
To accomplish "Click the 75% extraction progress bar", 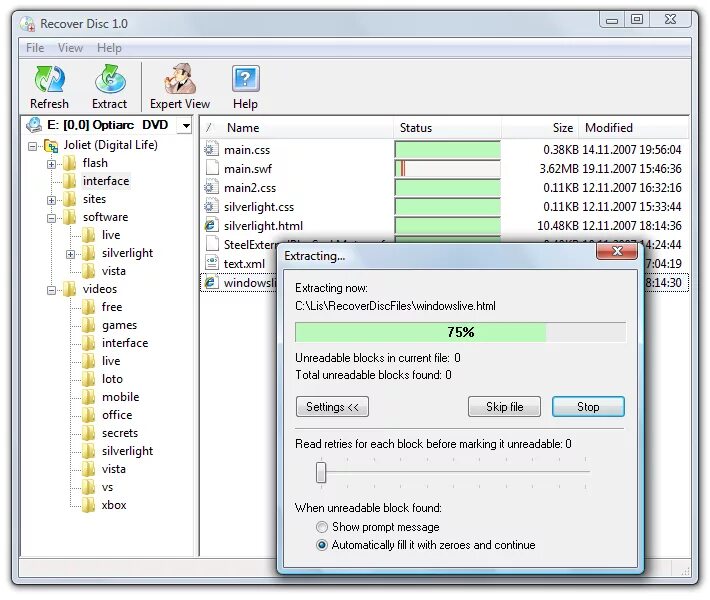I will pyautogui.click(x=461, y=332).
